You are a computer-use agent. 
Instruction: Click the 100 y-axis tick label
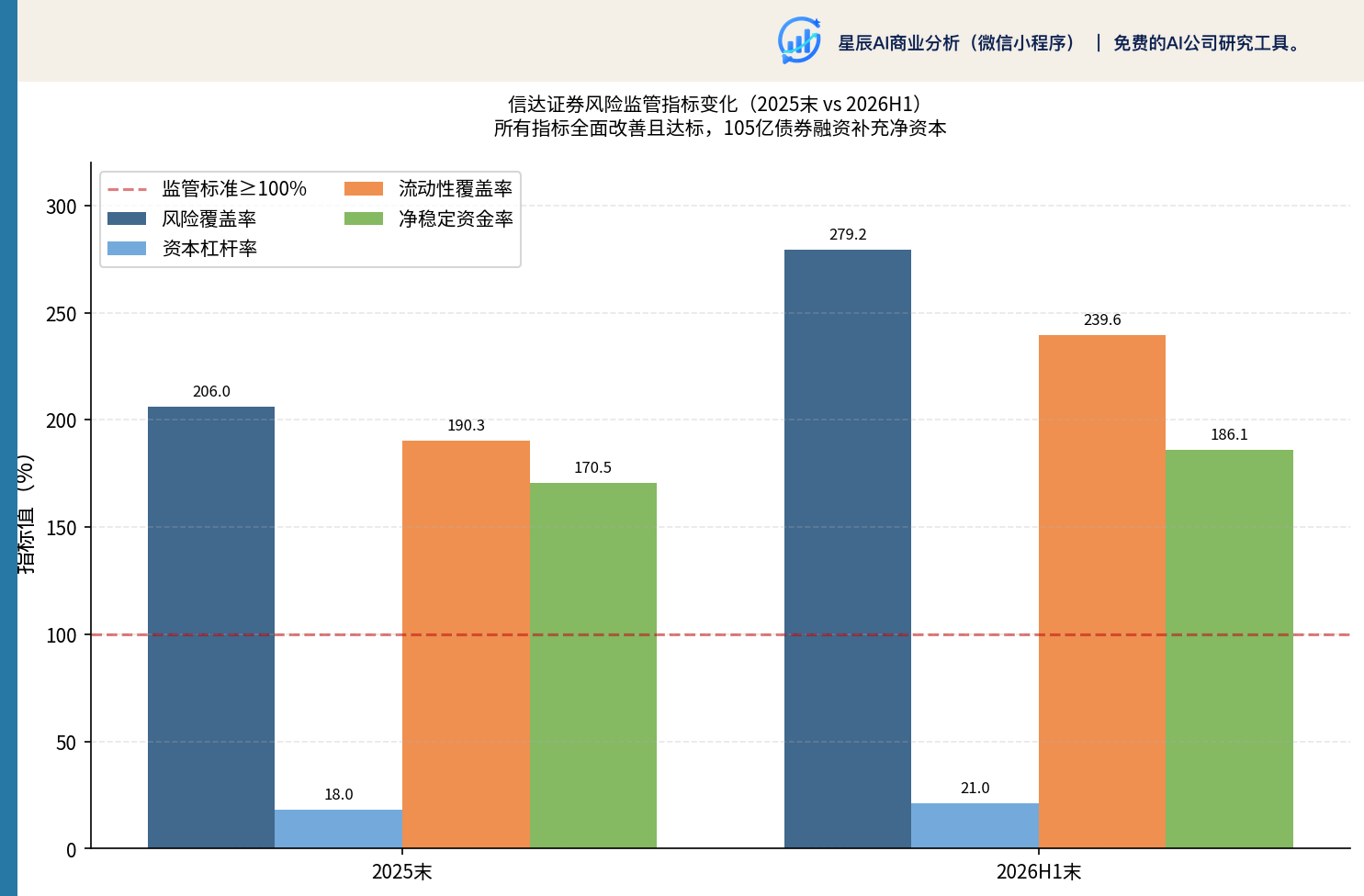[x=62, y=635]
